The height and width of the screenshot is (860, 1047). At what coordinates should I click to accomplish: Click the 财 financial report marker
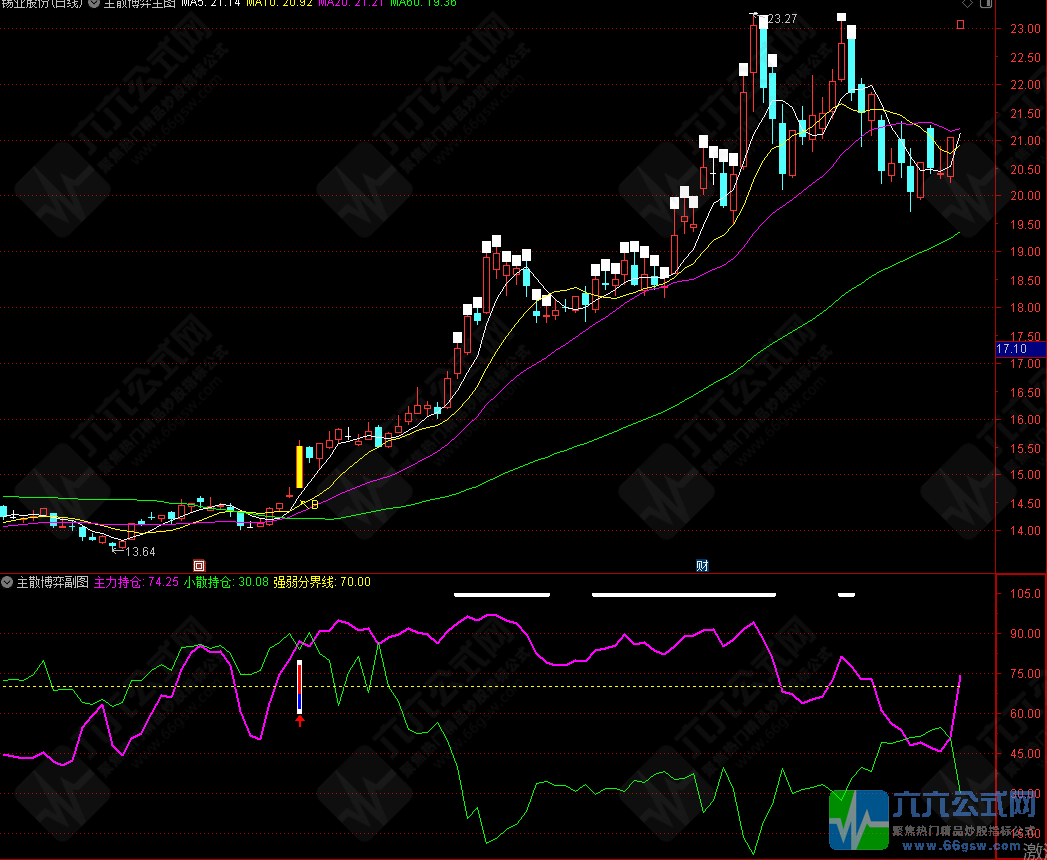point(702,565)
